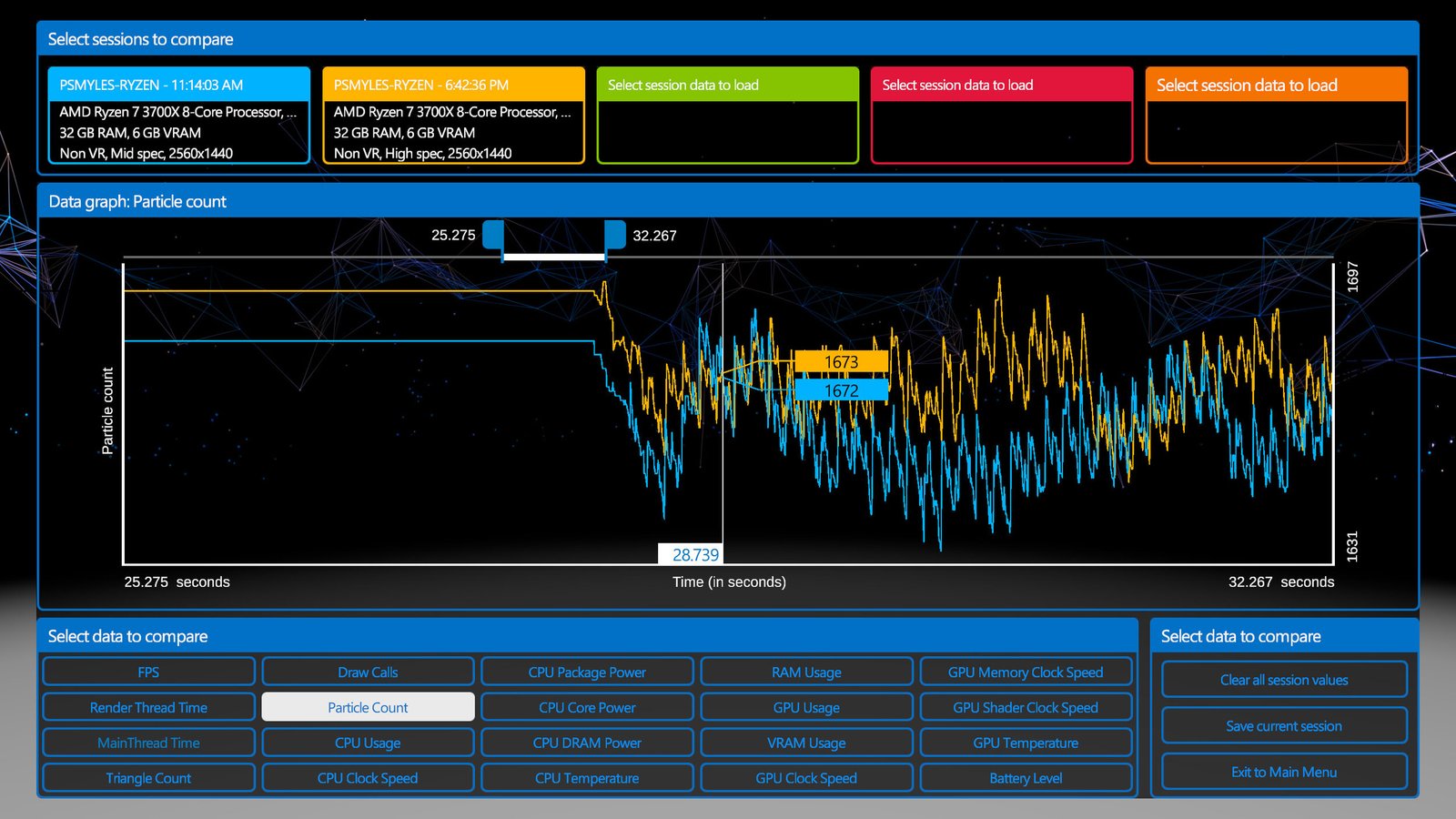Click the 28.739 time cursor label
Image resolution: width=1456 pixels, height=819 pixels.
pos(691,554)
